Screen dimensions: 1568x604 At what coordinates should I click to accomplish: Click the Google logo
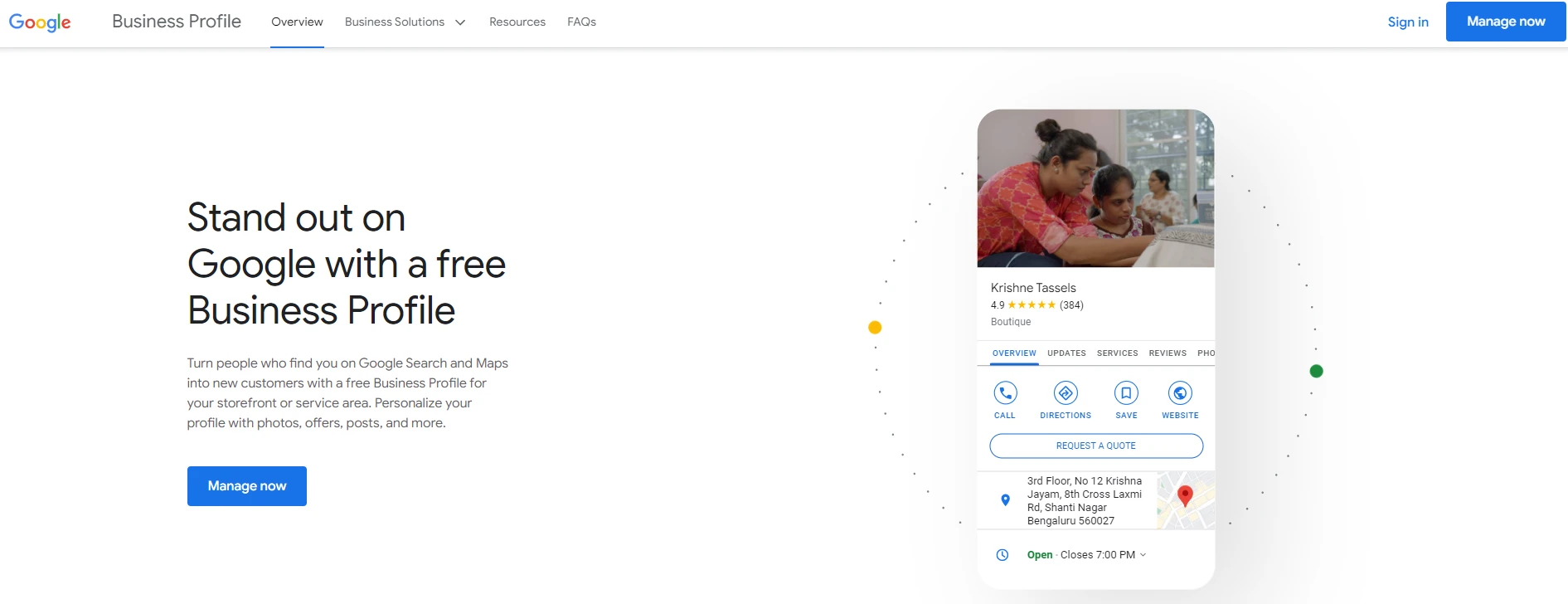[40, 22]
